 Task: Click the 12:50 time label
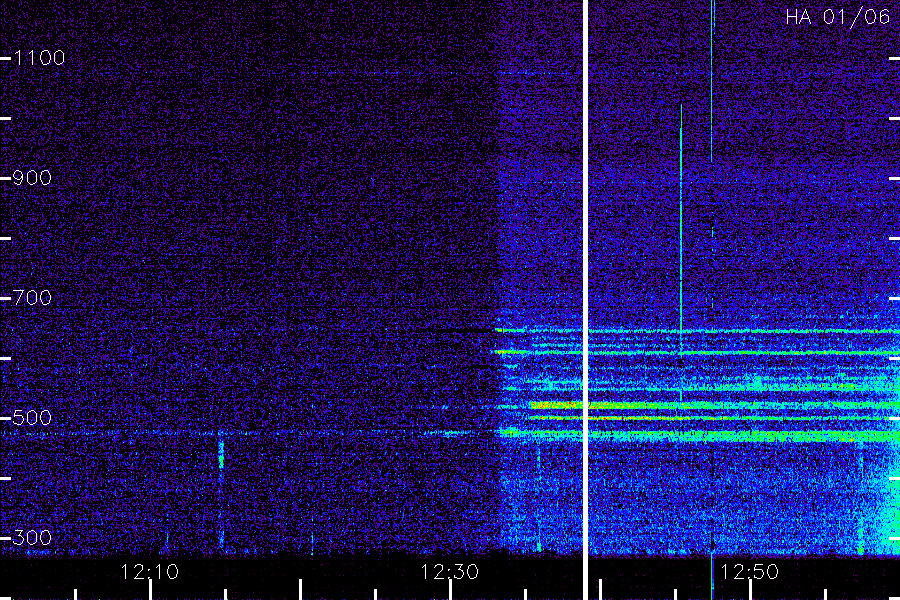click(x=749, y=572)
